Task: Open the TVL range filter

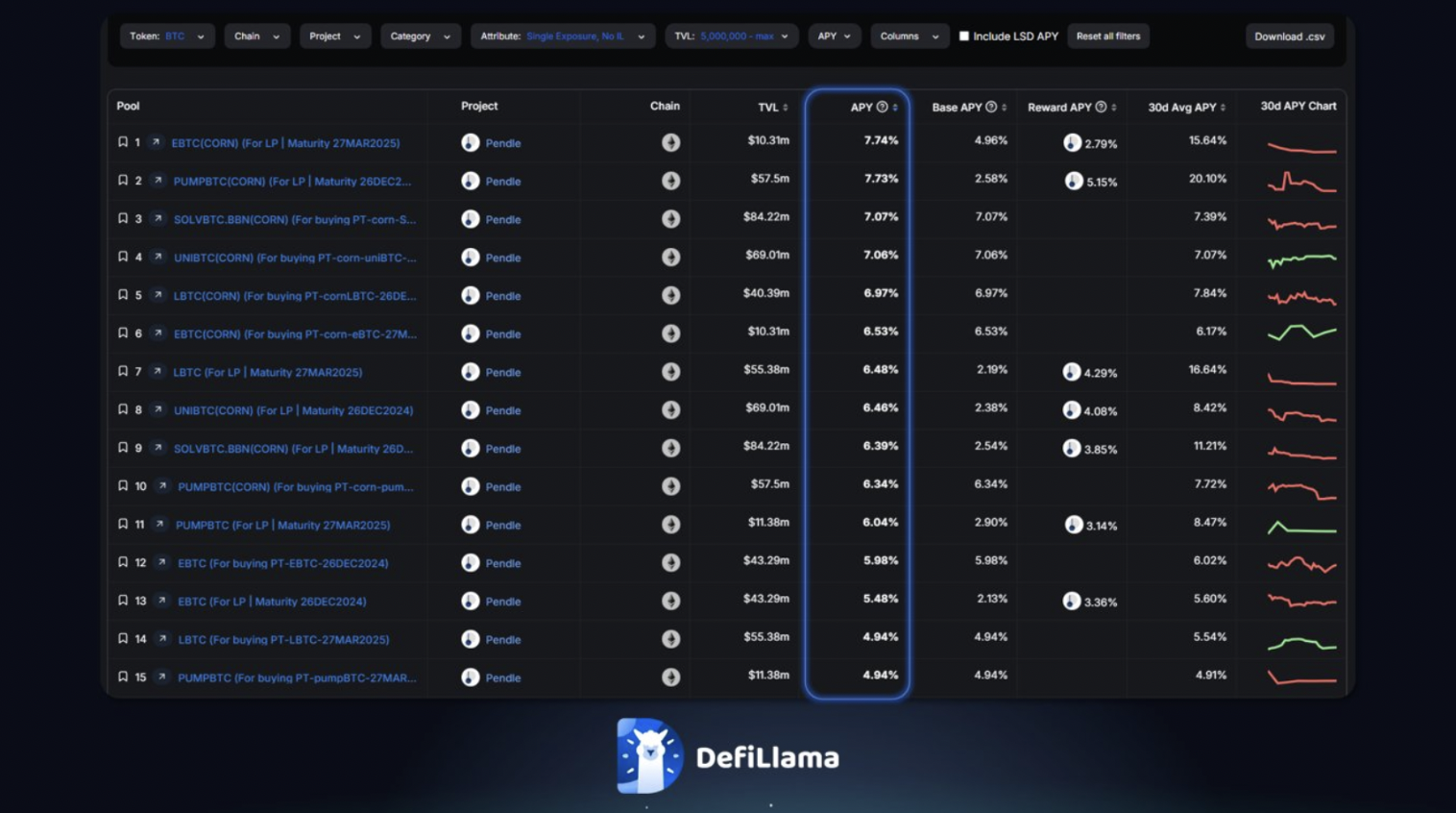Action: click(731, 37)
